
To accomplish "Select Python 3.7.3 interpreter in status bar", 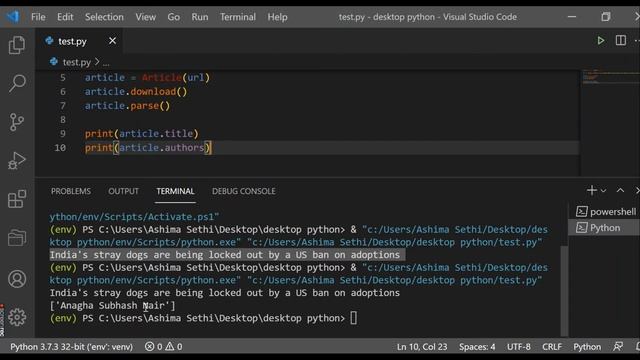I will [x=71, y=347].
